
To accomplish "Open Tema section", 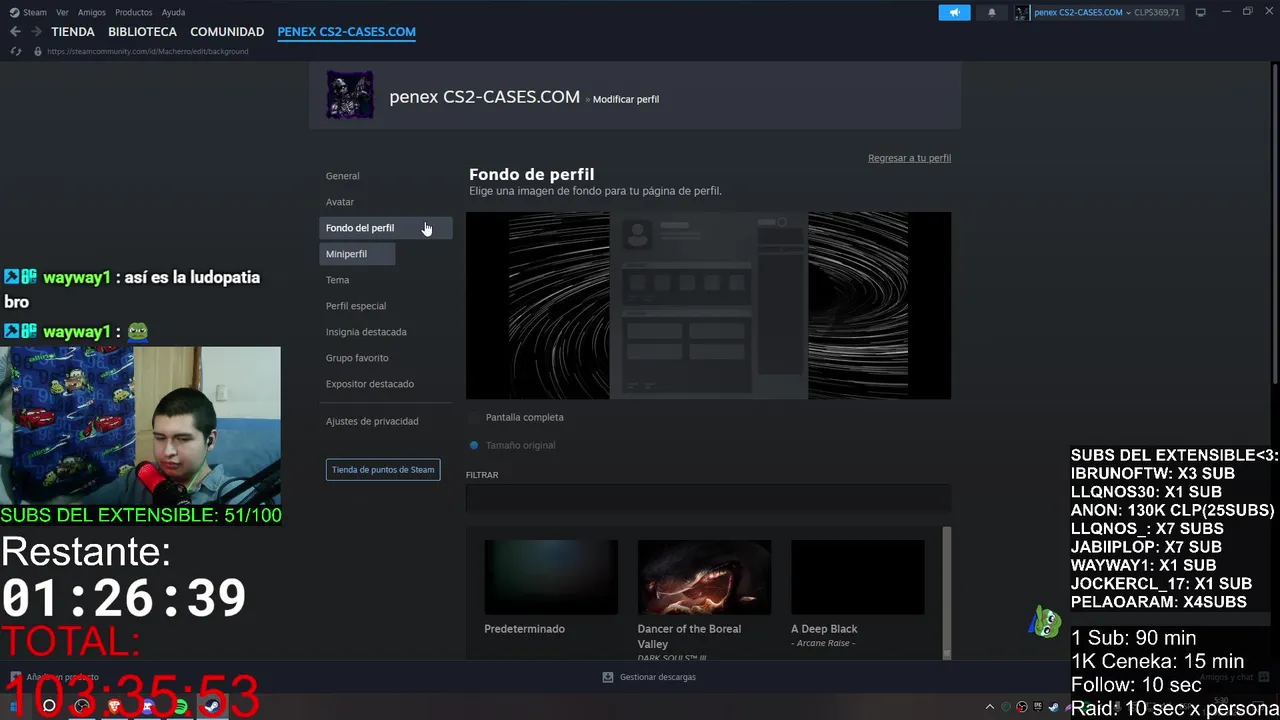I will pyautogui.click(x=337, y=280).
